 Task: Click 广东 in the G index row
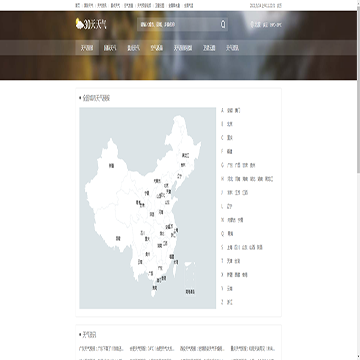click(229, 165)
